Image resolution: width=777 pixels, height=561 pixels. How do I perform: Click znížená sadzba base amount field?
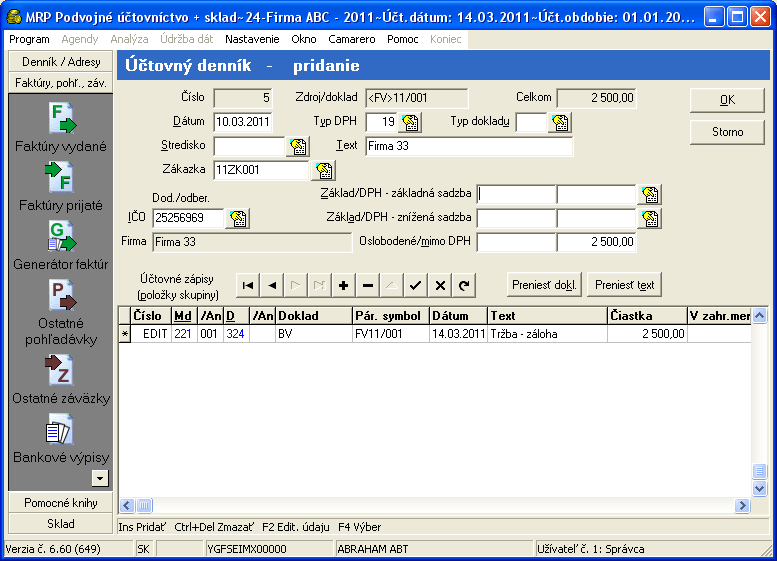516,218
